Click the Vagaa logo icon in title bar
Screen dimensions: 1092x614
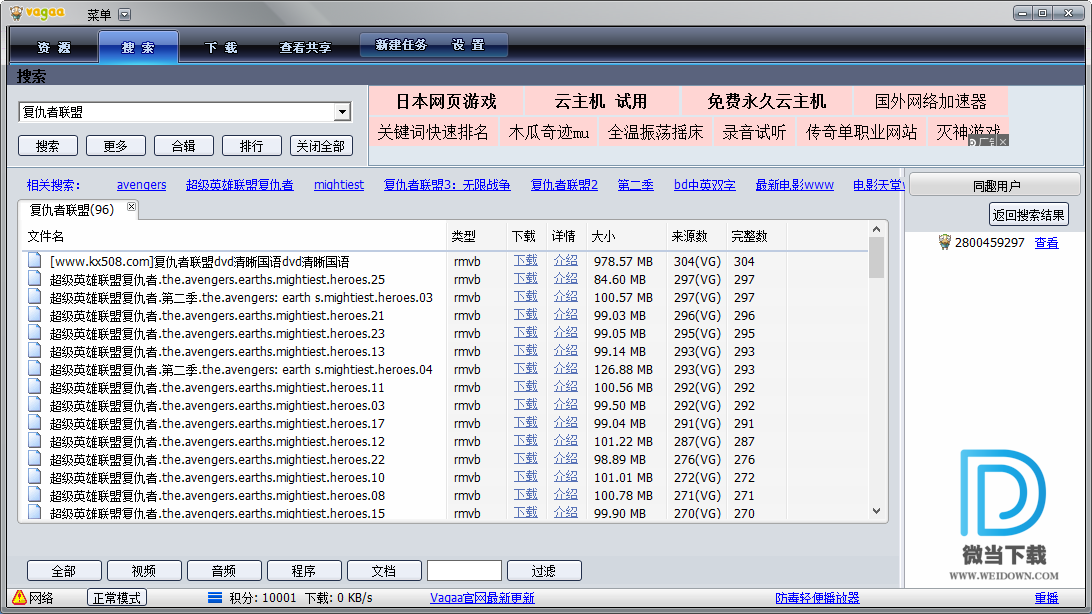(x=16, y=13)
